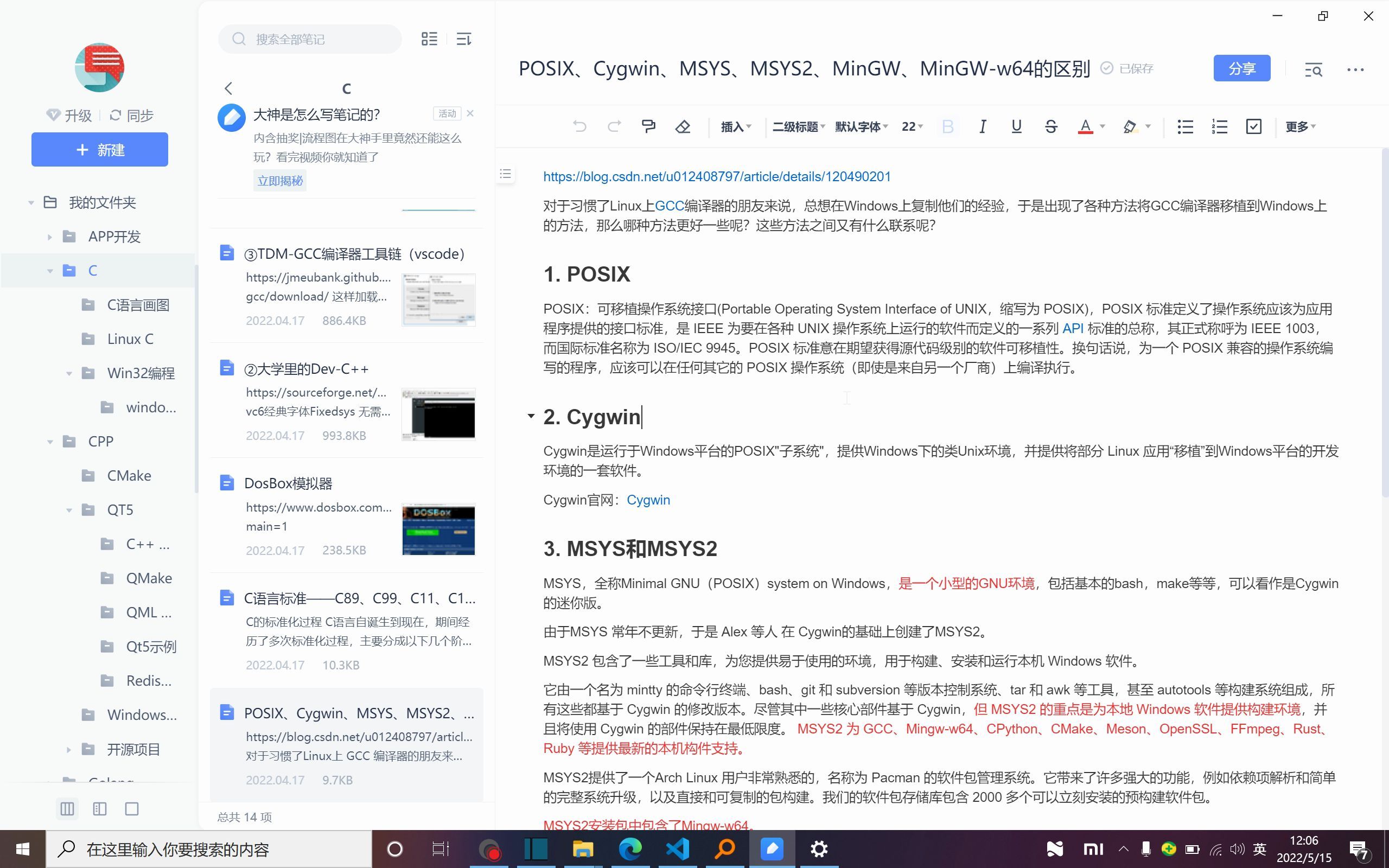The image size is (1389, 868).
Task: Open the font size 22 dropdown
Action: [912, 126]
